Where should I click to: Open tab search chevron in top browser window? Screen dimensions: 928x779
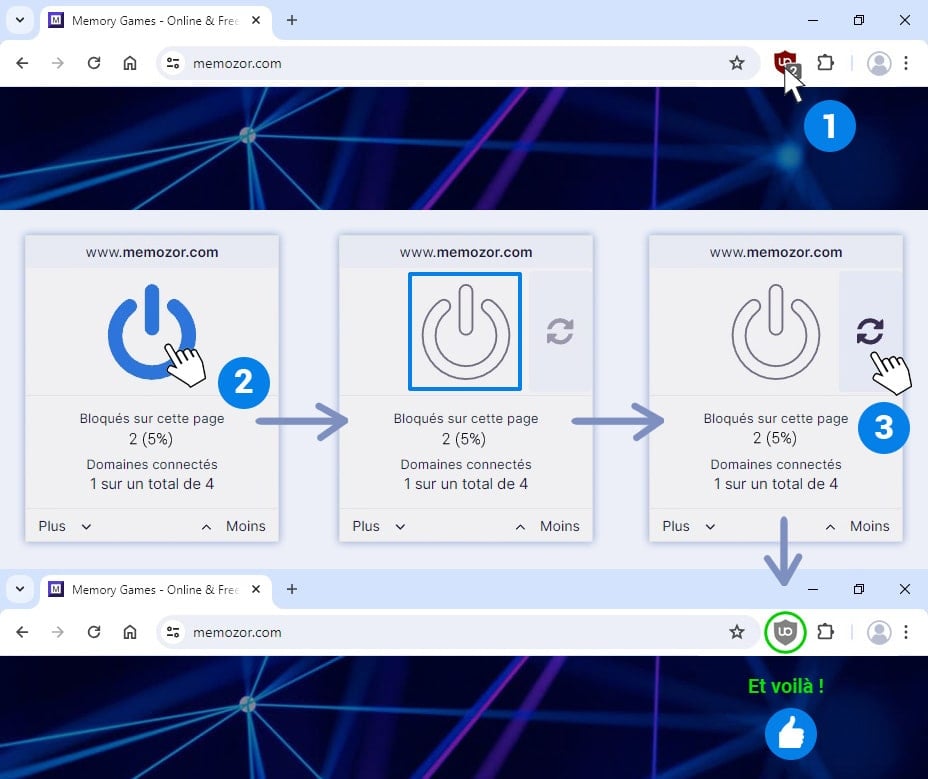pos(19,20)
